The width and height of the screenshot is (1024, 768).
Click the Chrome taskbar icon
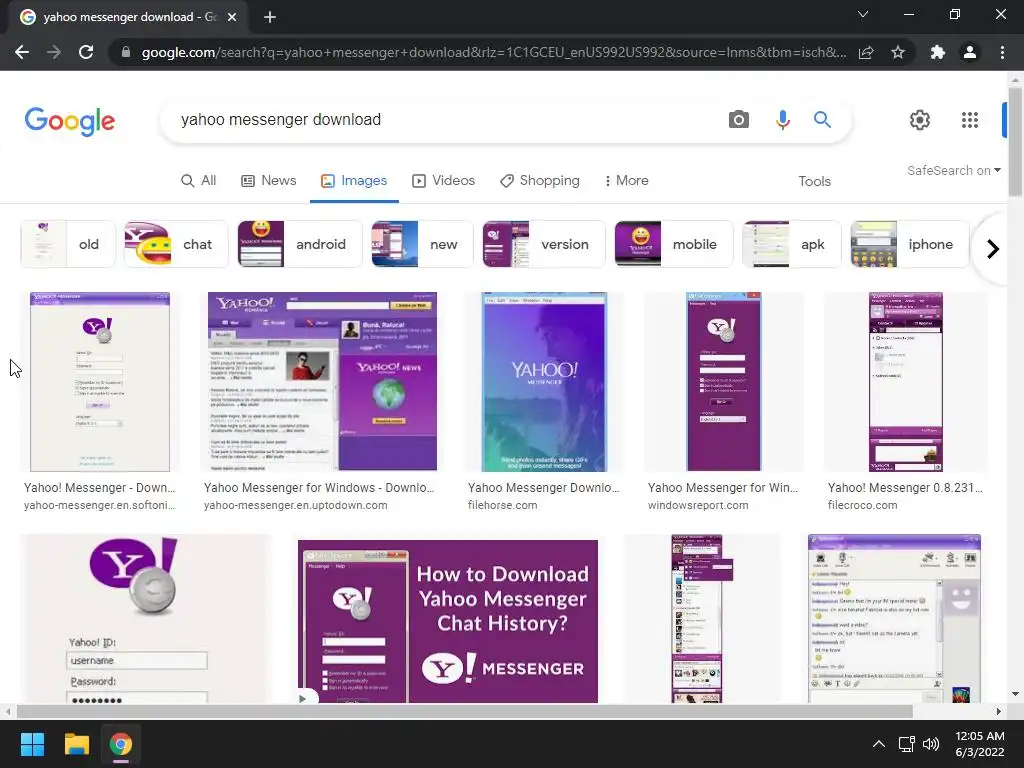click(x=121, y=744)
